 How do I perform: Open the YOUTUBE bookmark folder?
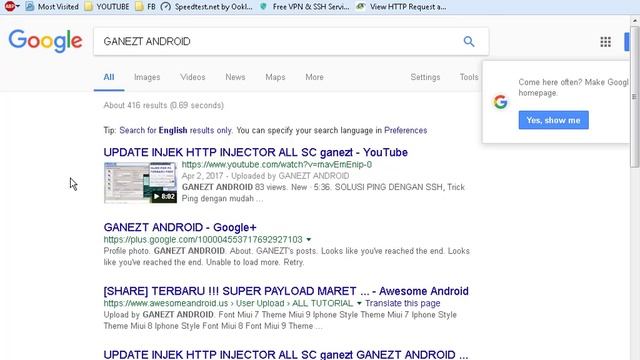tap(107, 7)
